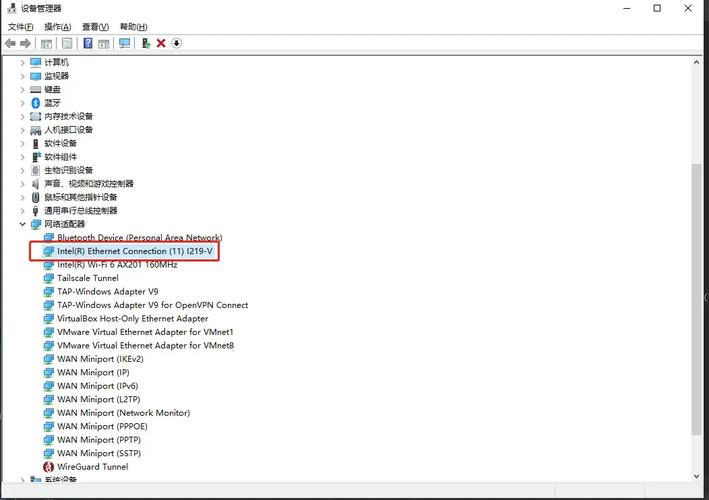The height and width of the screenshot is (500, 709).
Task: Close the Device Manager window
Action: click(x=688, y=8)
